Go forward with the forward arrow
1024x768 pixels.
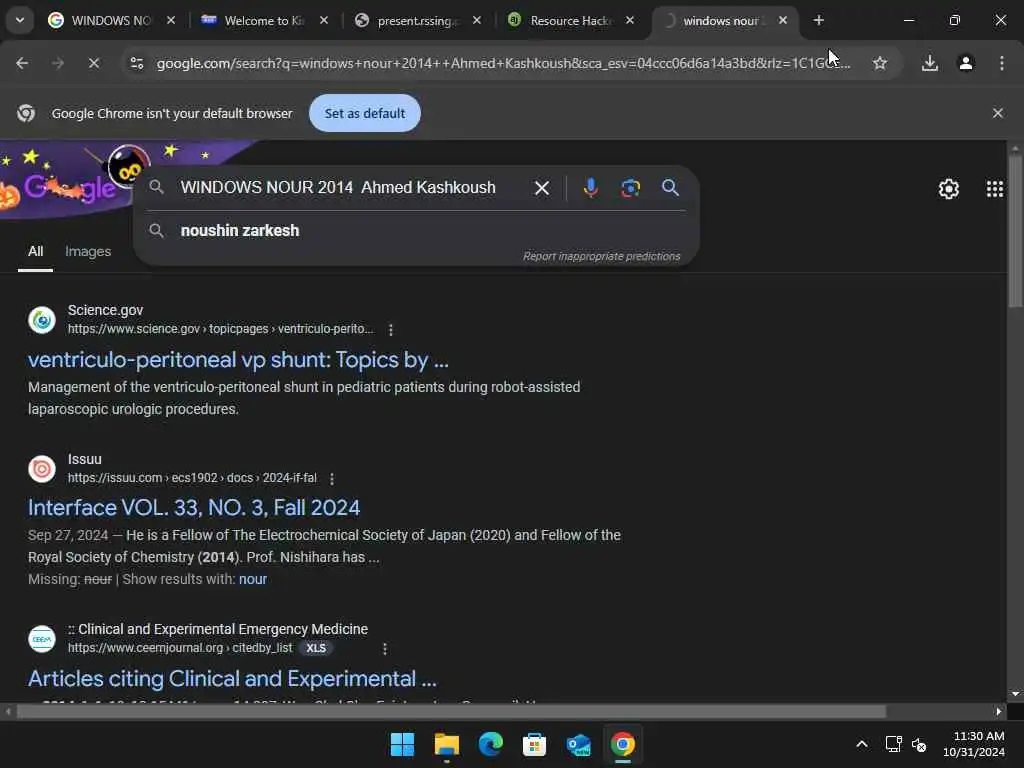pos(58,63)
